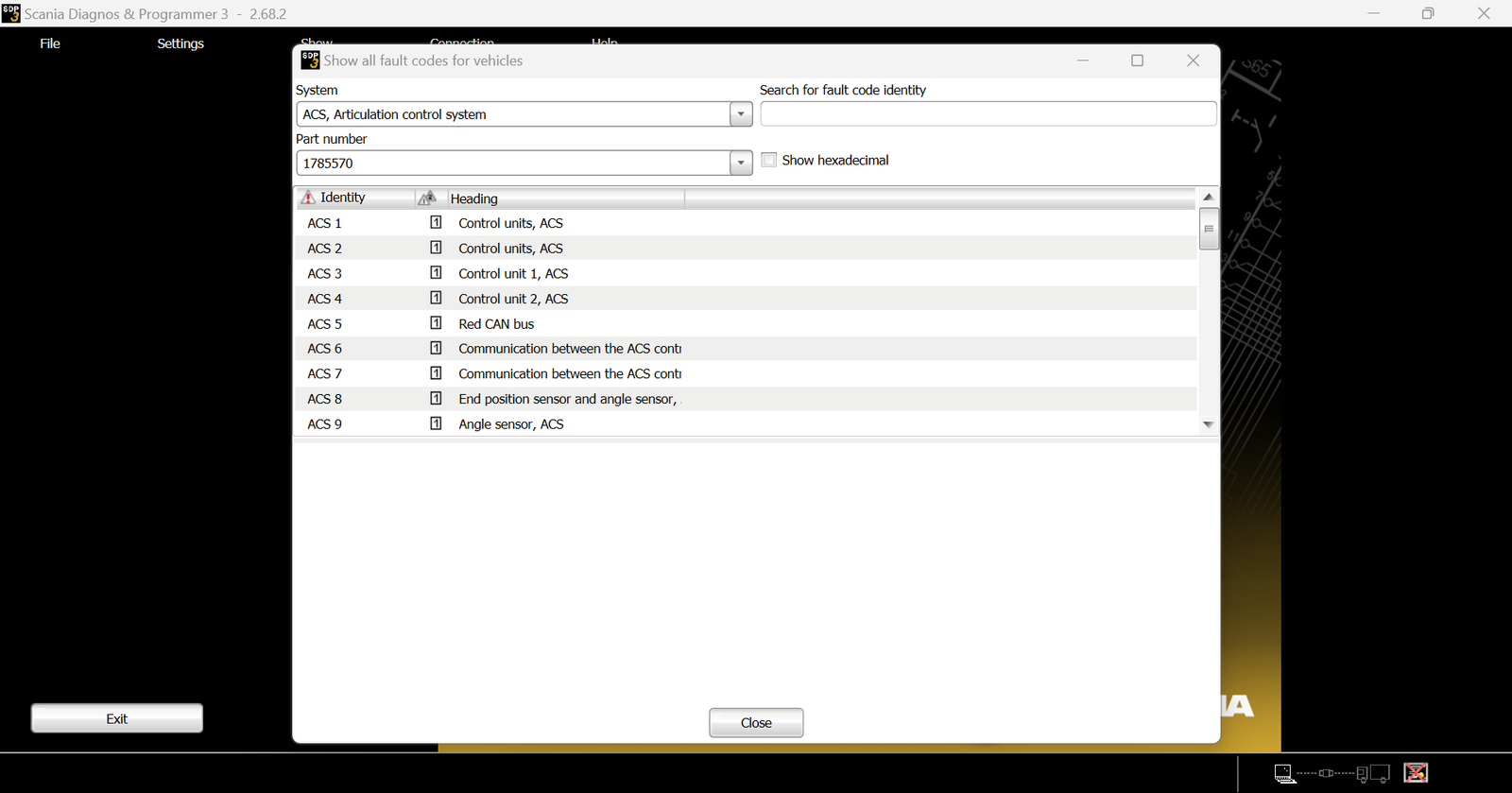Click the numbered box icon in the ACS 6 row
Screen dimensions: 1512x793
pyautogui.click(x=436, y=348)
